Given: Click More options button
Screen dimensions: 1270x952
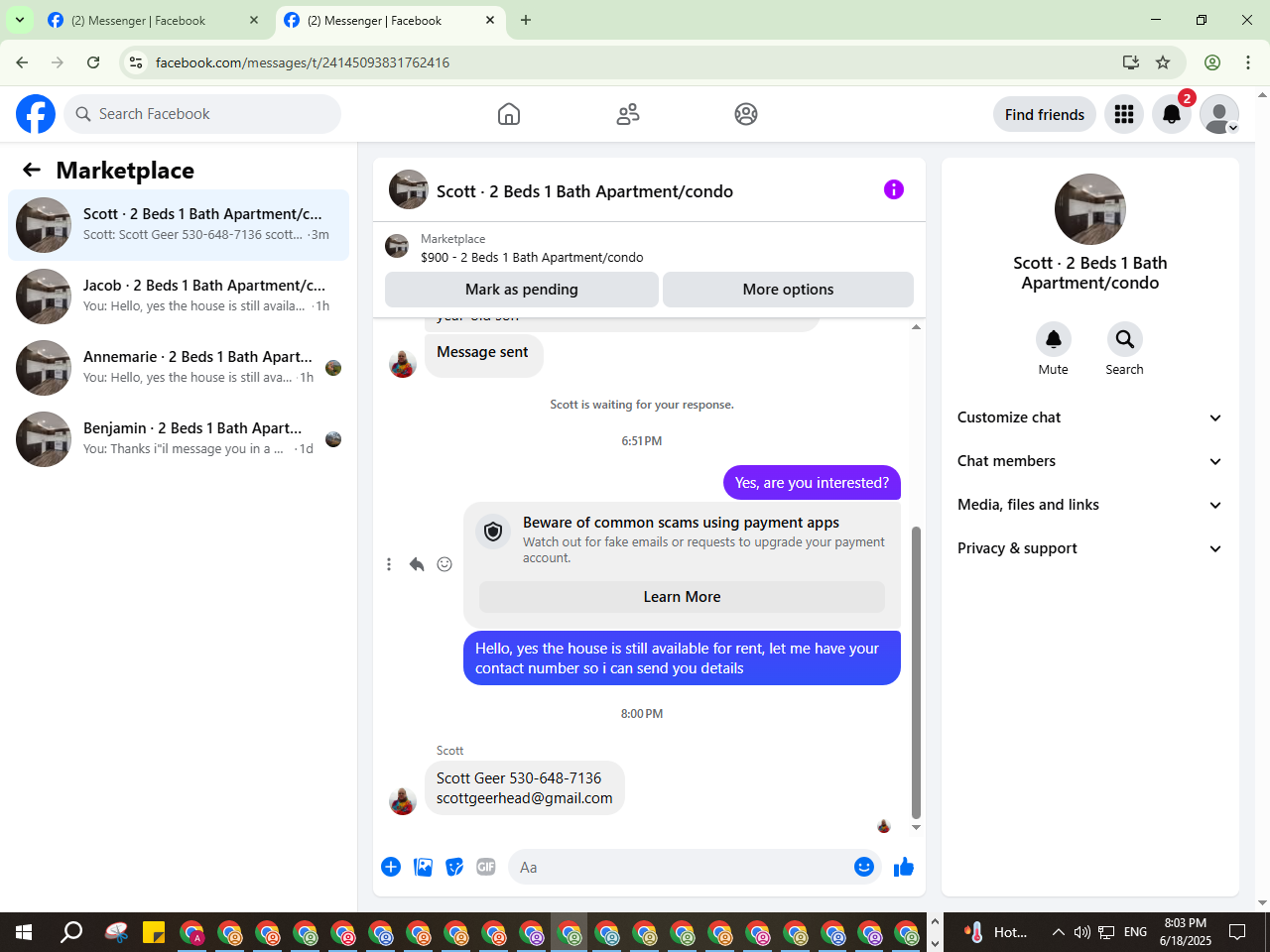Looking at the screenshot, I should click(788, 290).
